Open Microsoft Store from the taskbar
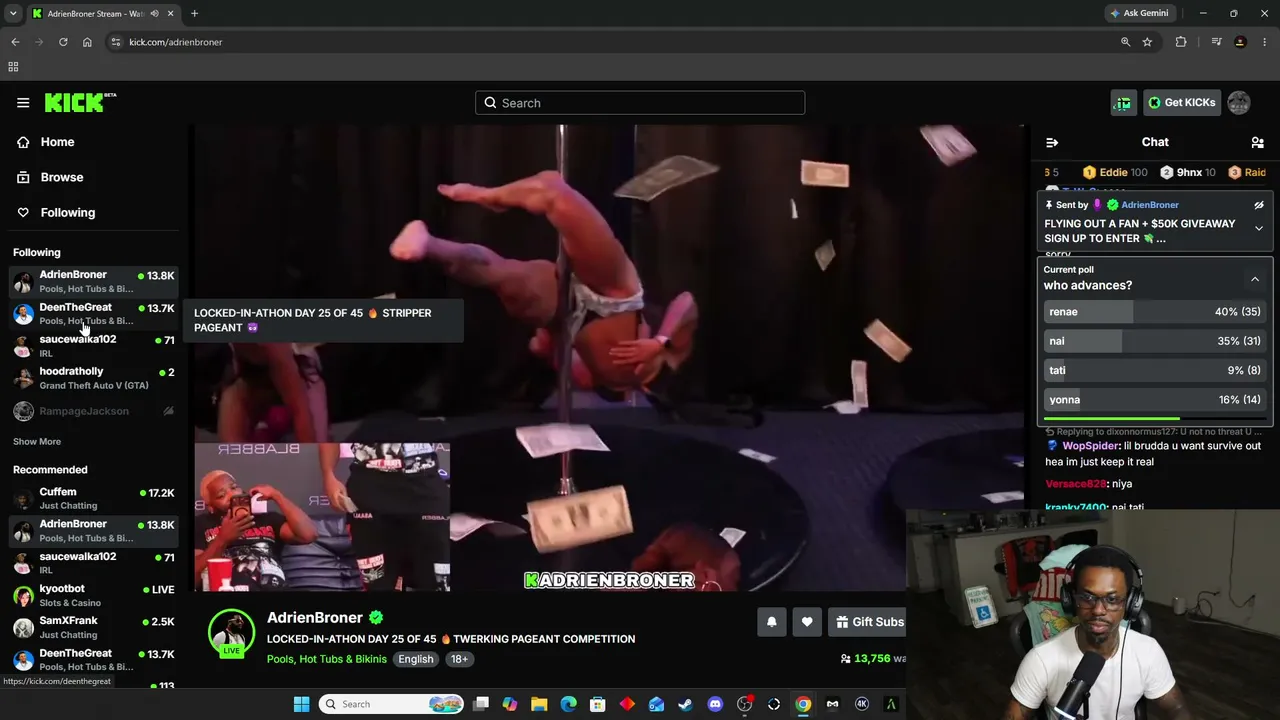 coord(597,704)
